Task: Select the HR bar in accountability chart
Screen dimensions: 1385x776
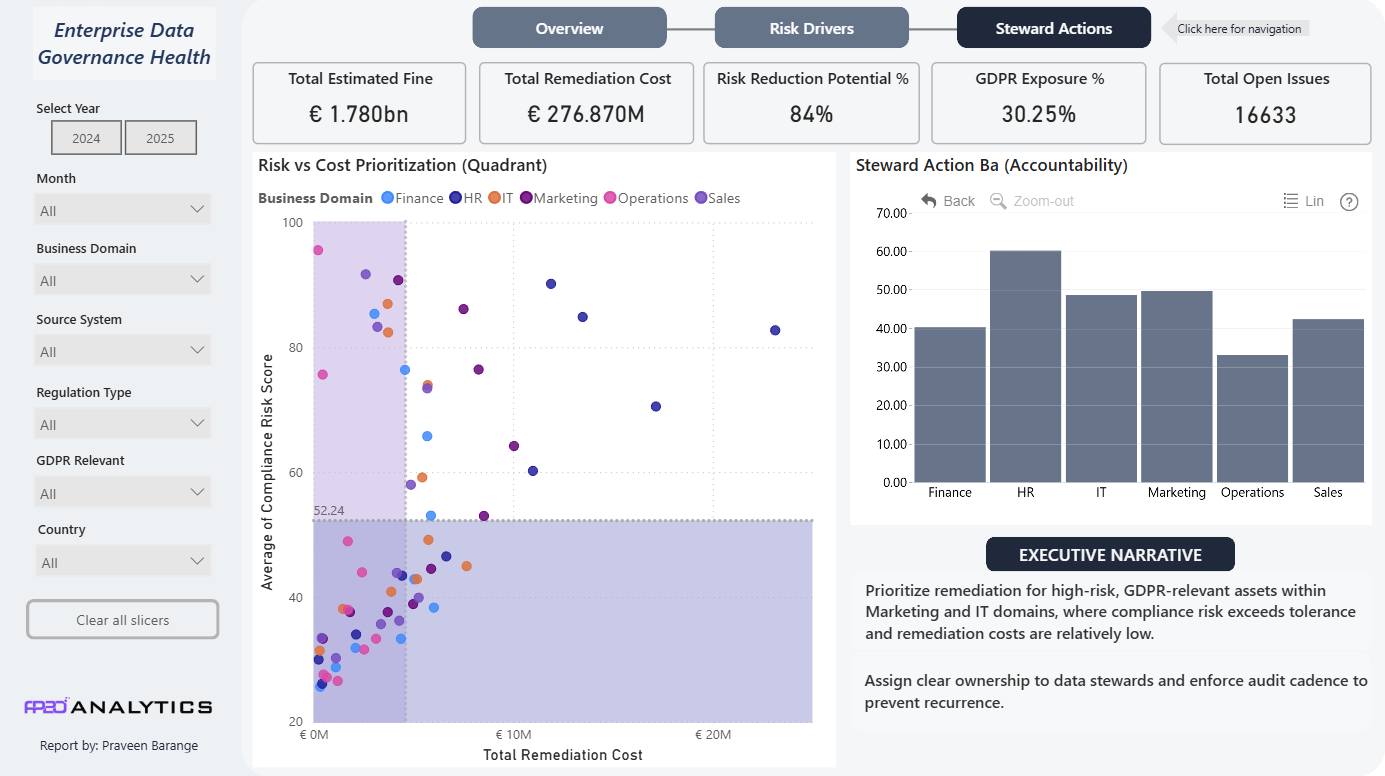Action: 1025,366
